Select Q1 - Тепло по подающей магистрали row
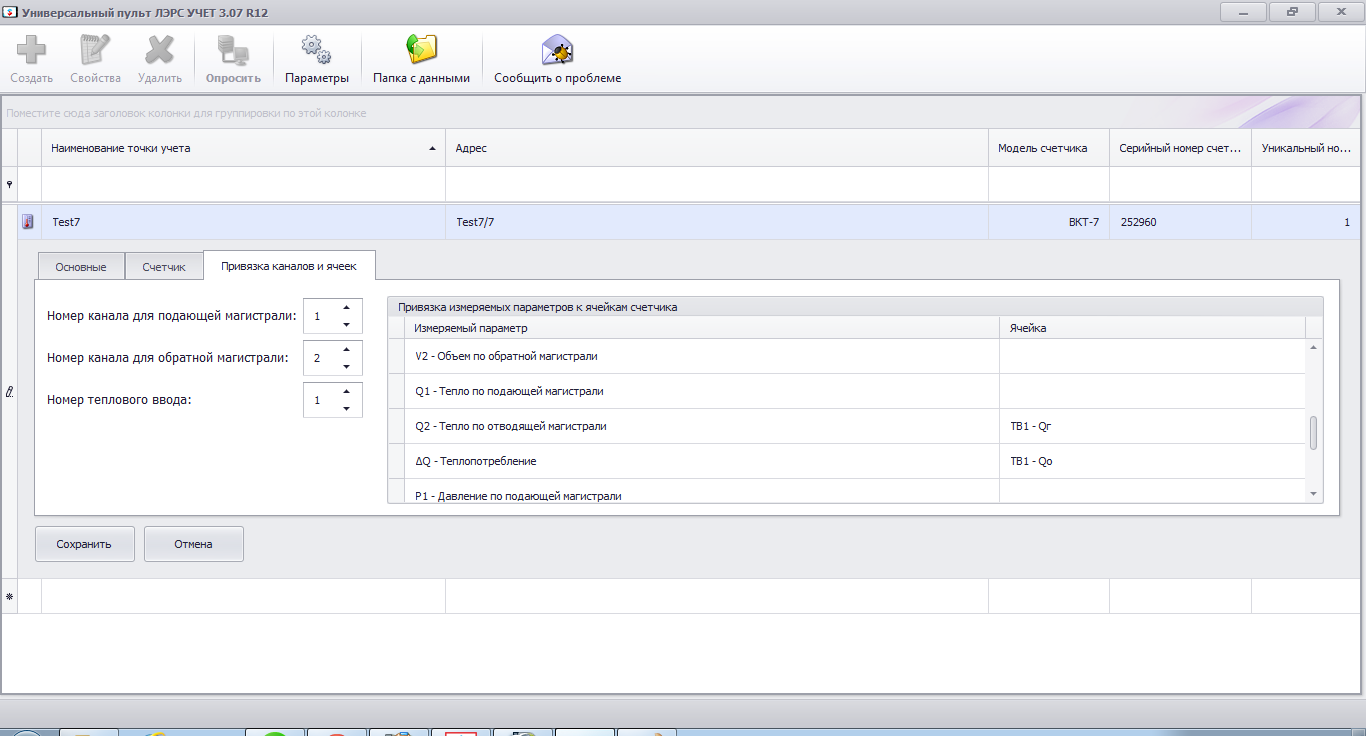 point(846,391)
